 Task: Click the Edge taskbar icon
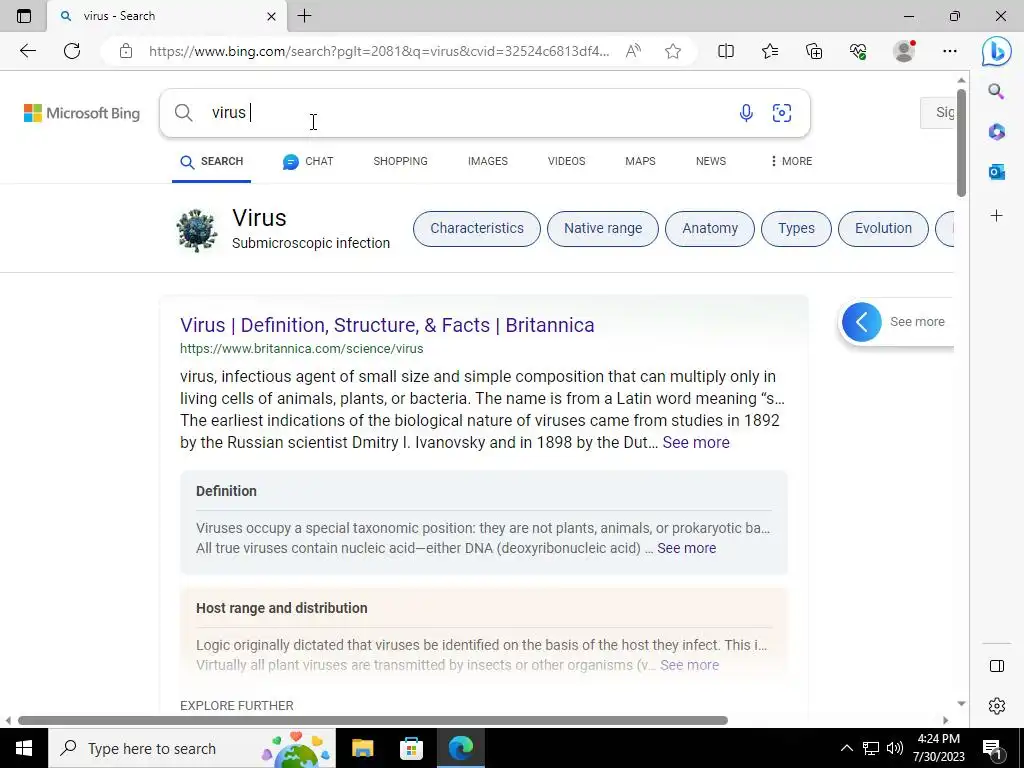[x=460, y=748]
